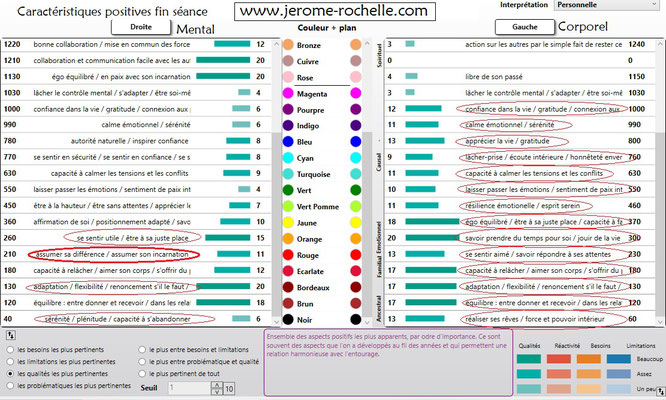666x400 pixels.
Task: Click the Limitations 'Beaucoup' blue swatch
Action: point(618,359)
